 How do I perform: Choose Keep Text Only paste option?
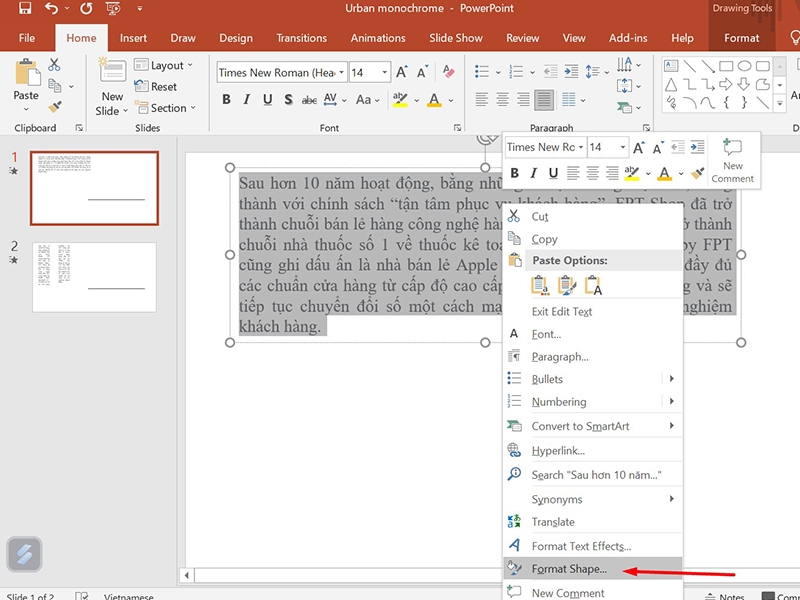coord(593,285)
